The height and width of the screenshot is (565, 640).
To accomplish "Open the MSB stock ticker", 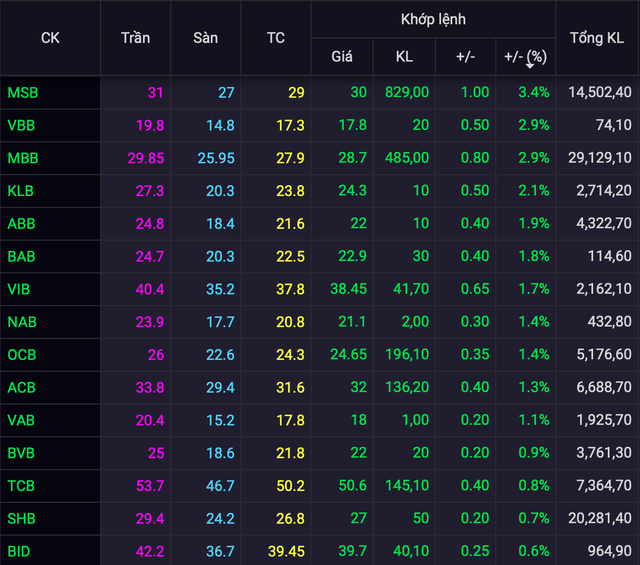I will coord(22,92).
